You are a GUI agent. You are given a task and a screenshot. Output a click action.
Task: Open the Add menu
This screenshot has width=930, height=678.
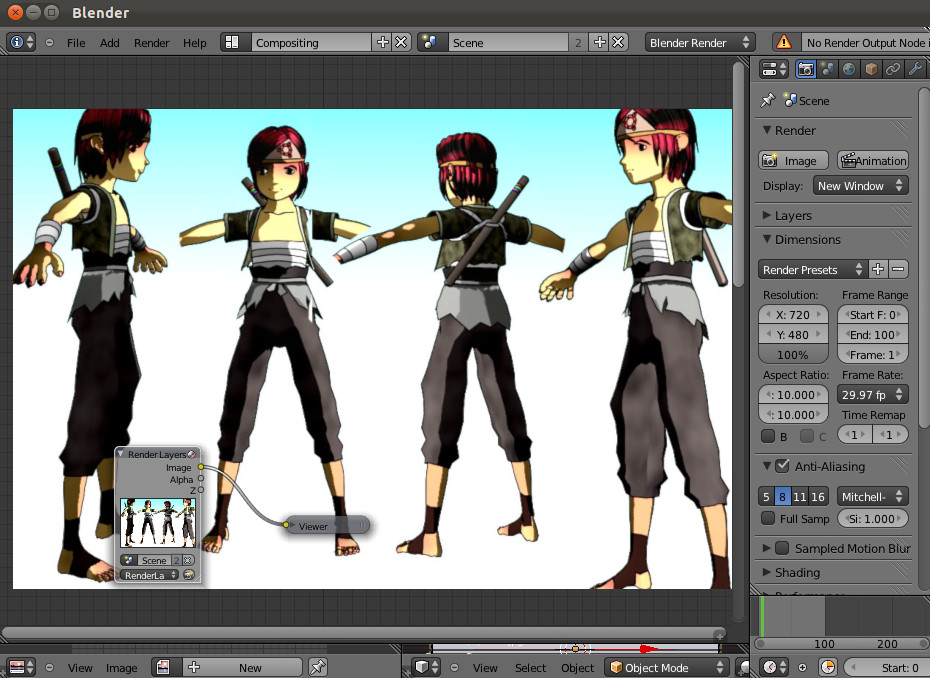109,43
